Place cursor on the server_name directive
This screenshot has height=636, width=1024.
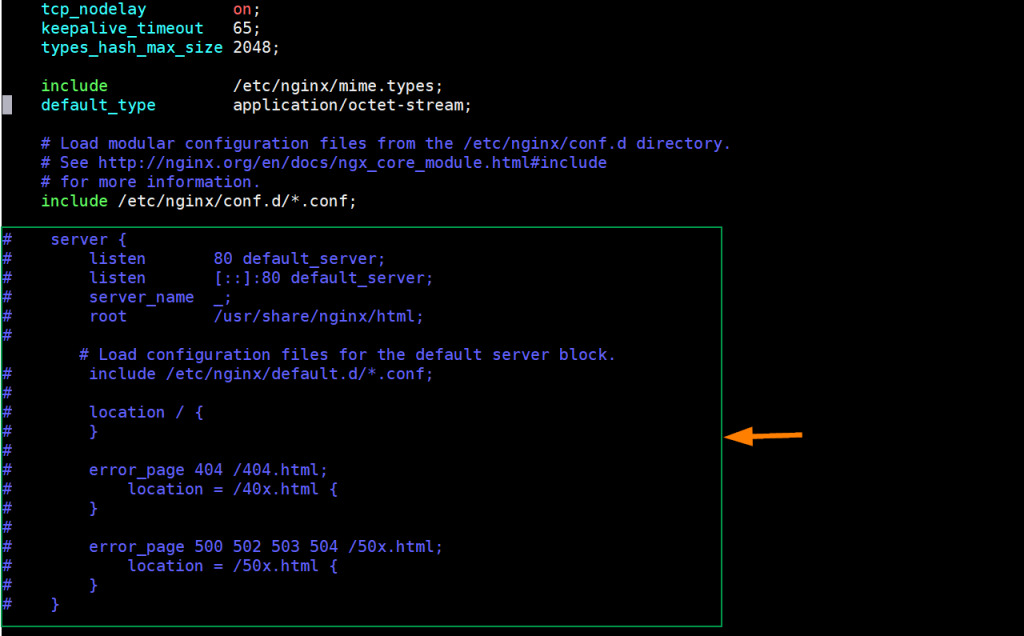(x=141, y=297)
